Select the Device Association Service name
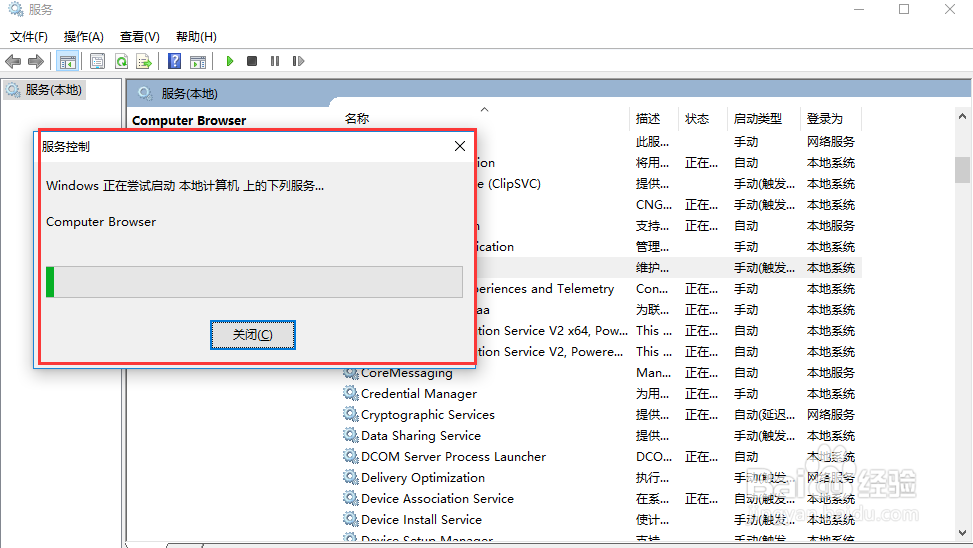Viewport: 973px width, 548px height. click(437, 499)
